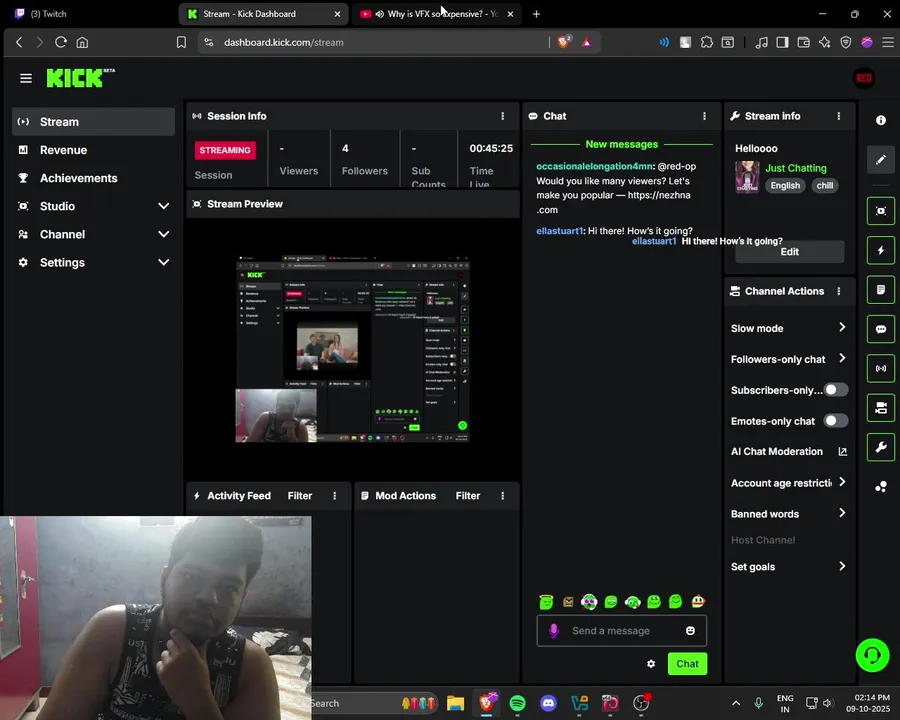Open the RED profile avatar menu
This screenshot has height=720, width=900.
coord(864,78)
